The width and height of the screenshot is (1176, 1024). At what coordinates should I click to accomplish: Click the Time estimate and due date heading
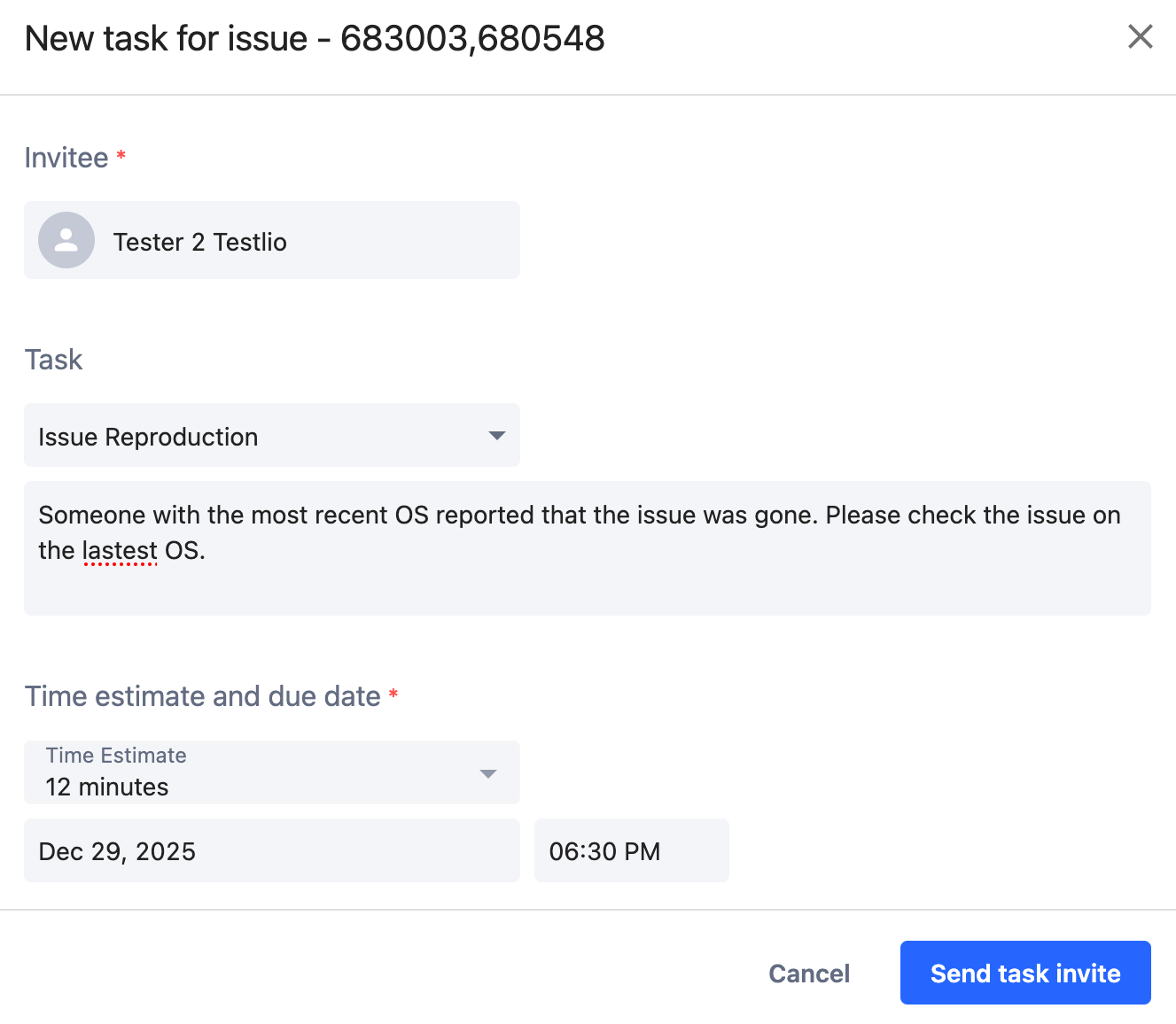coord(204,696)
